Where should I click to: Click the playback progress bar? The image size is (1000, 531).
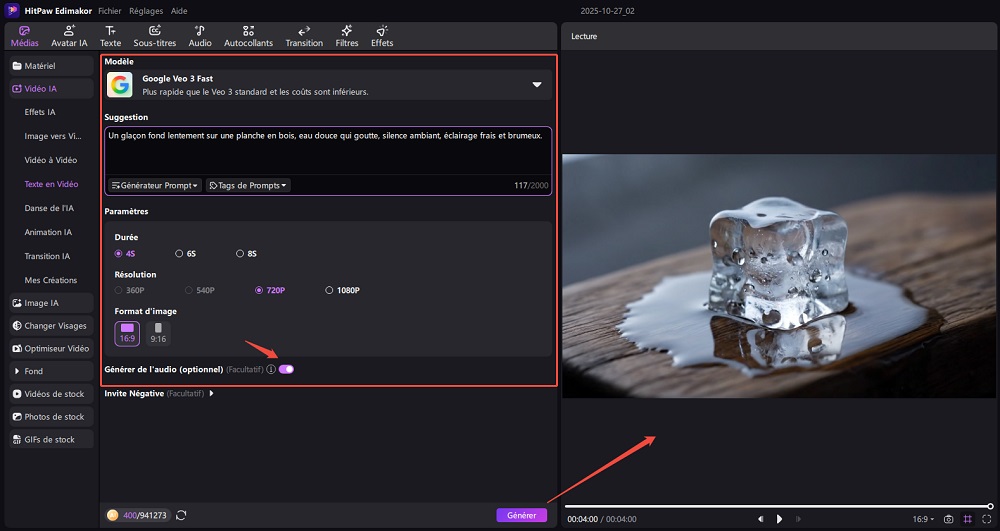(x=777, y=506)
